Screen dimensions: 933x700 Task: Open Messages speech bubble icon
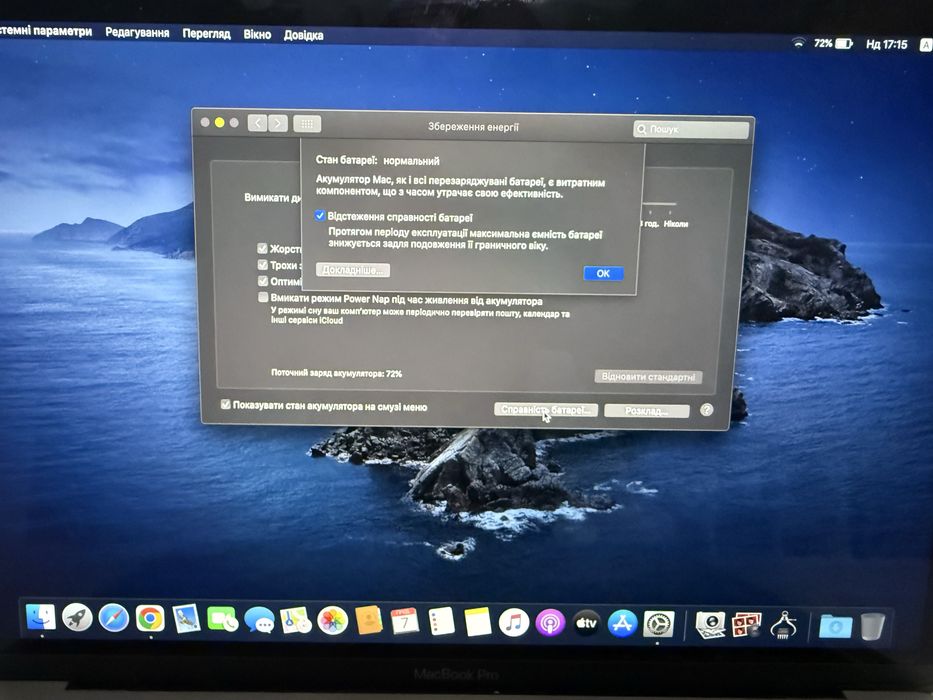pos(259,620)
